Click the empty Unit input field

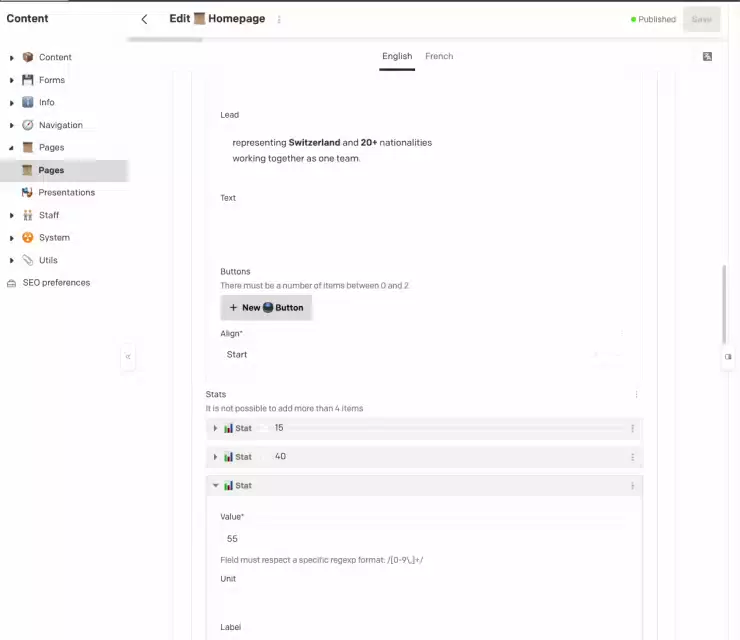[x=424, y=600]
